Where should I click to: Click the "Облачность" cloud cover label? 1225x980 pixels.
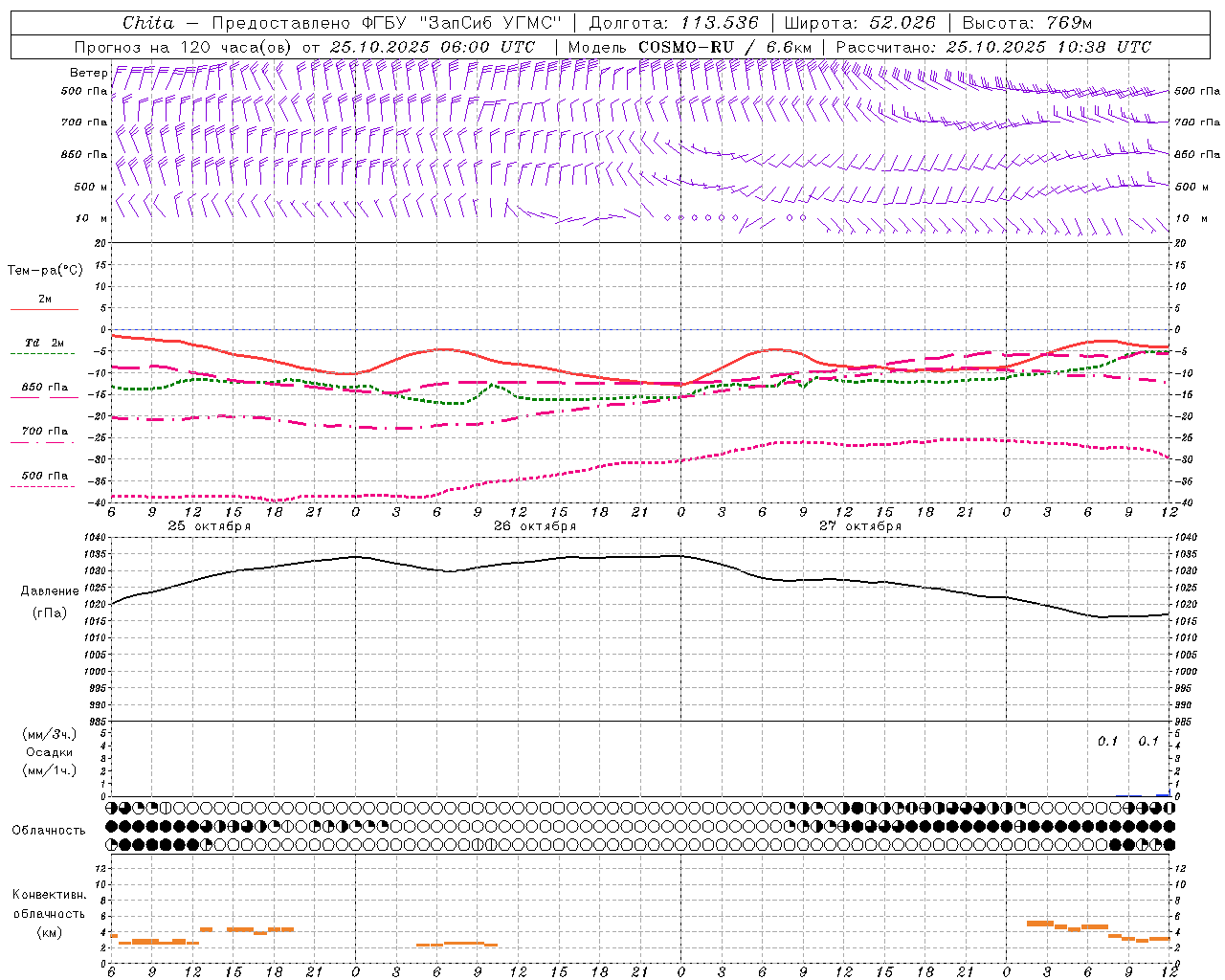[49, 831]
